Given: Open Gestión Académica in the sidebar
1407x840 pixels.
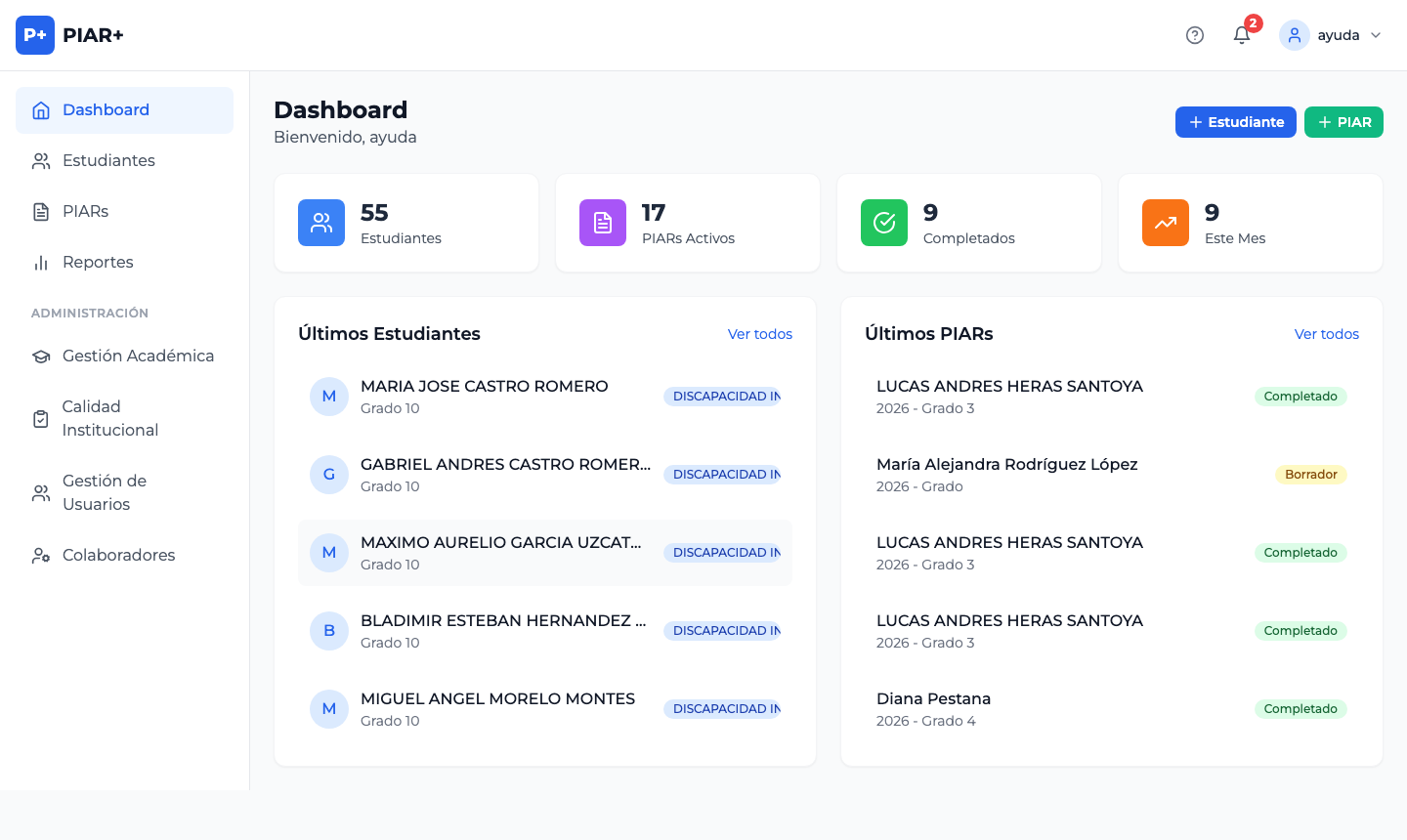Looking at the screenshot, I should point(138,356).
